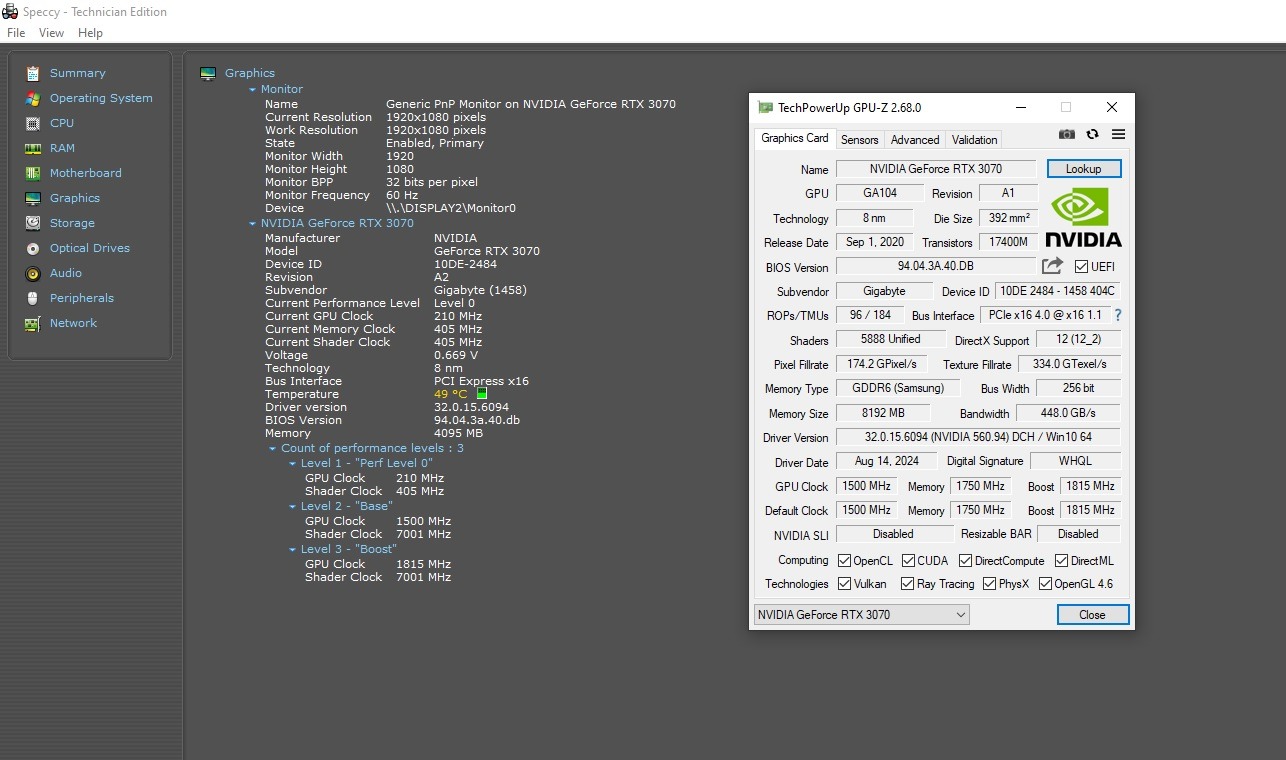1286x760 pixels.
Task: Collapse Count of performance levels arrow
Action: 273,449
